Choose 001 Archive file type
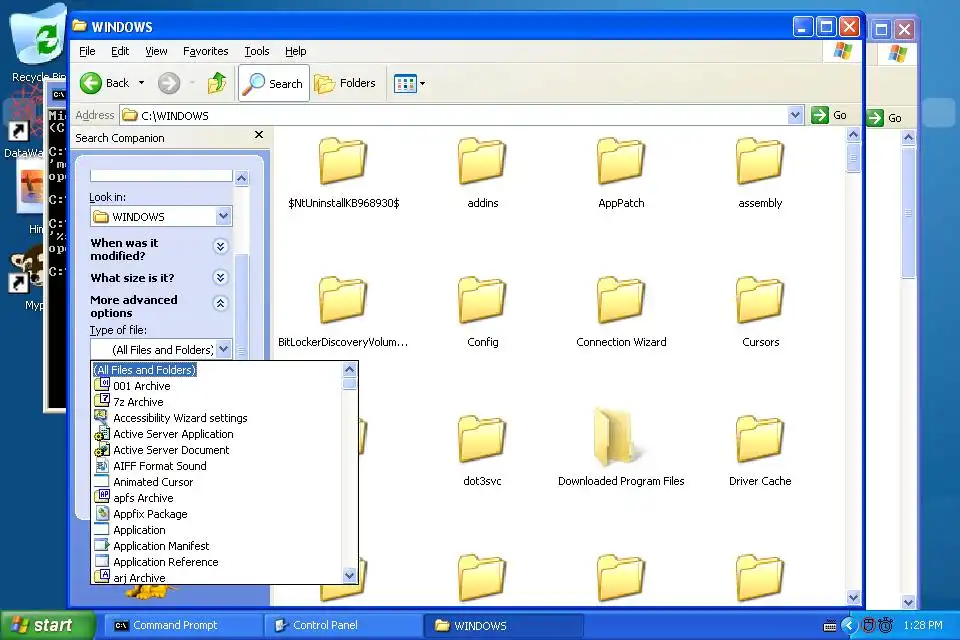Image resolution: width=960 pixels, height=640 pixels. 217,386
